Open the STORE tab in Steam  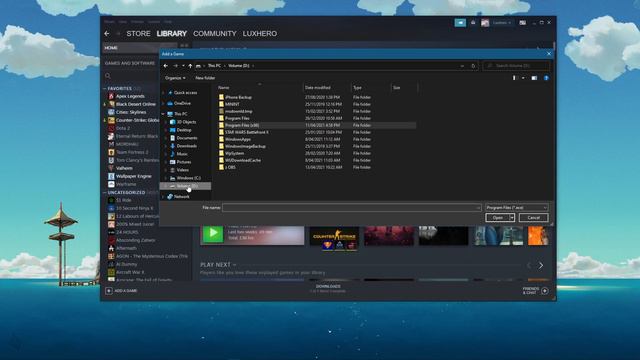138,33
